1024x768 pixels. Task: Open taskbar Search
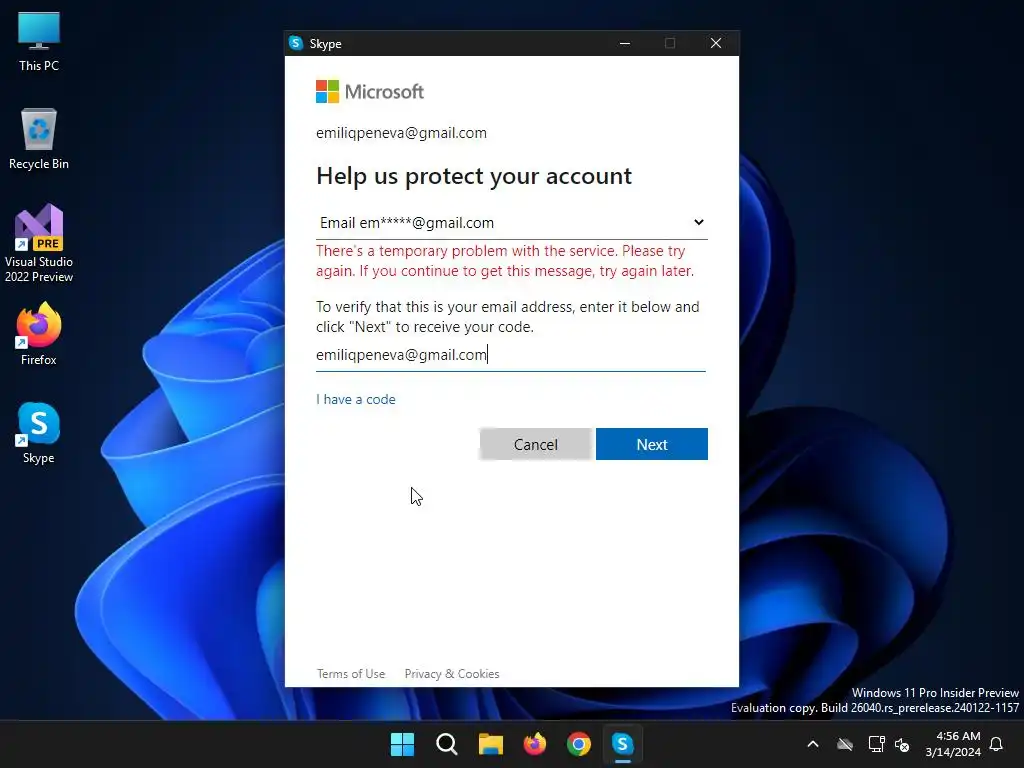[447, 744]
